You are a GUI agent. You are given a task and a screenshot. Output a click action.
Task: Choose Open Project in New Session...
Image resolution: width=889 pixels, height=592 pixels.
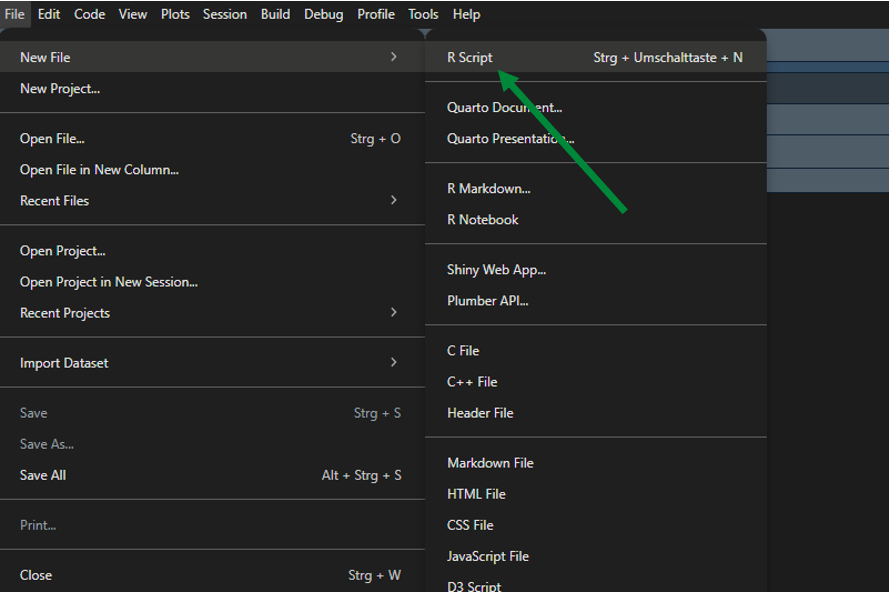pyautogui.click(x=212, y=282)
